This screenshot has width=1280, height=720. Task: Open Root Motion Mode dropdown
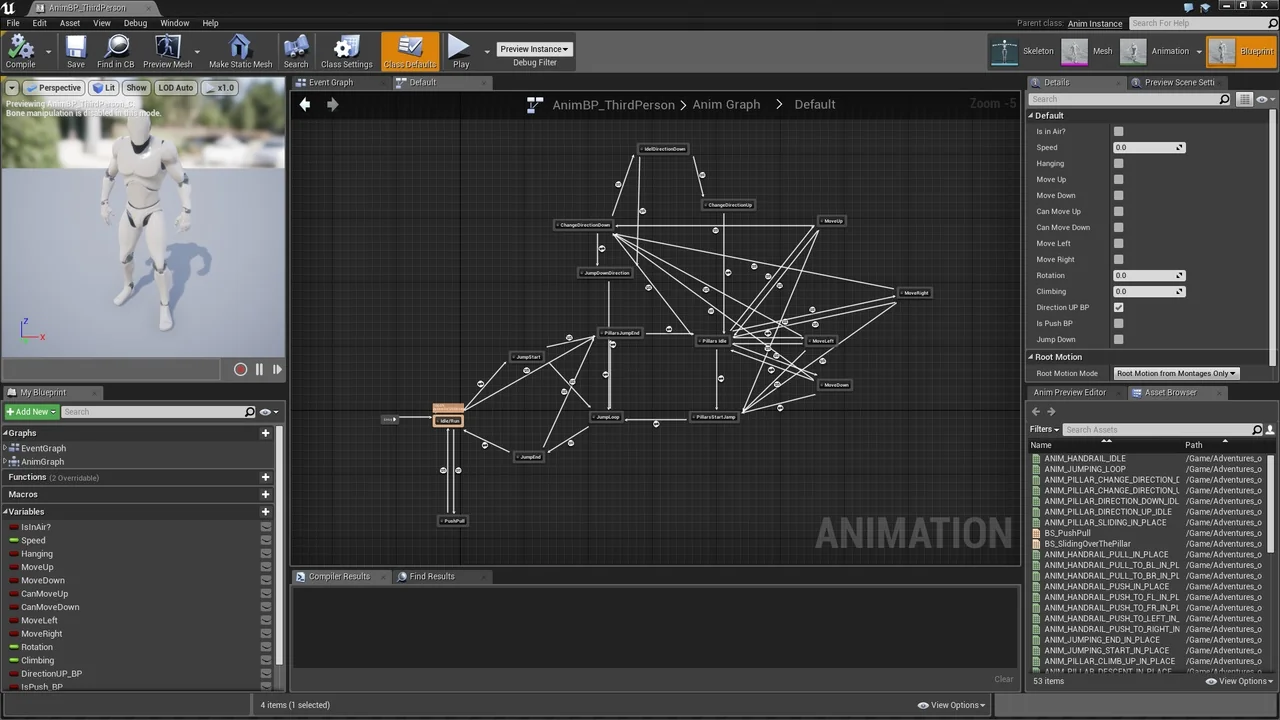(x=1176, y=373)
